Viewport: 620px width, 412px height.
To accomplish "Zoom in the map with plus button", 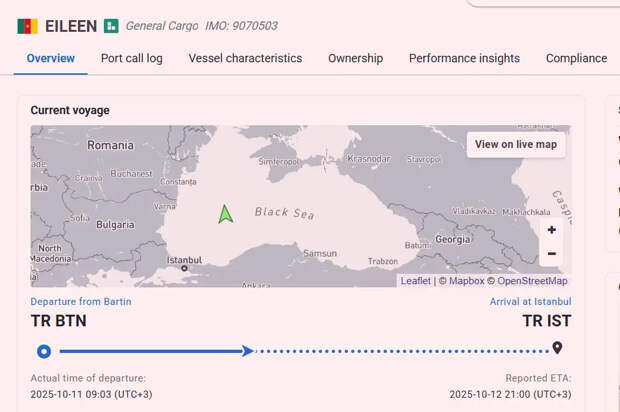I will pos(551,230).
